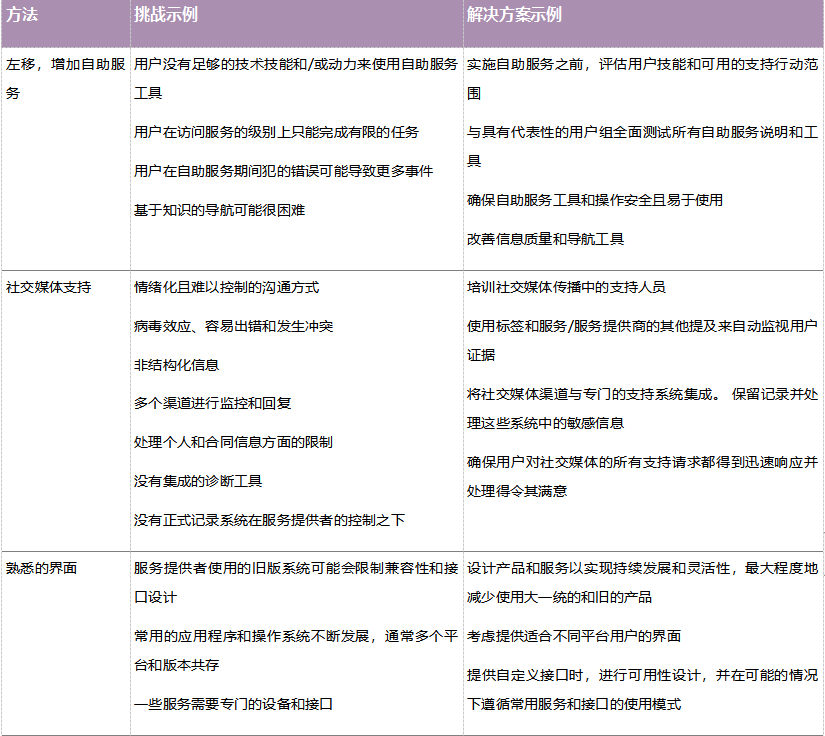The image size is (825, 736).
Task: Click the text 改善信息质量和导航工具
Action: pos(545,238)
